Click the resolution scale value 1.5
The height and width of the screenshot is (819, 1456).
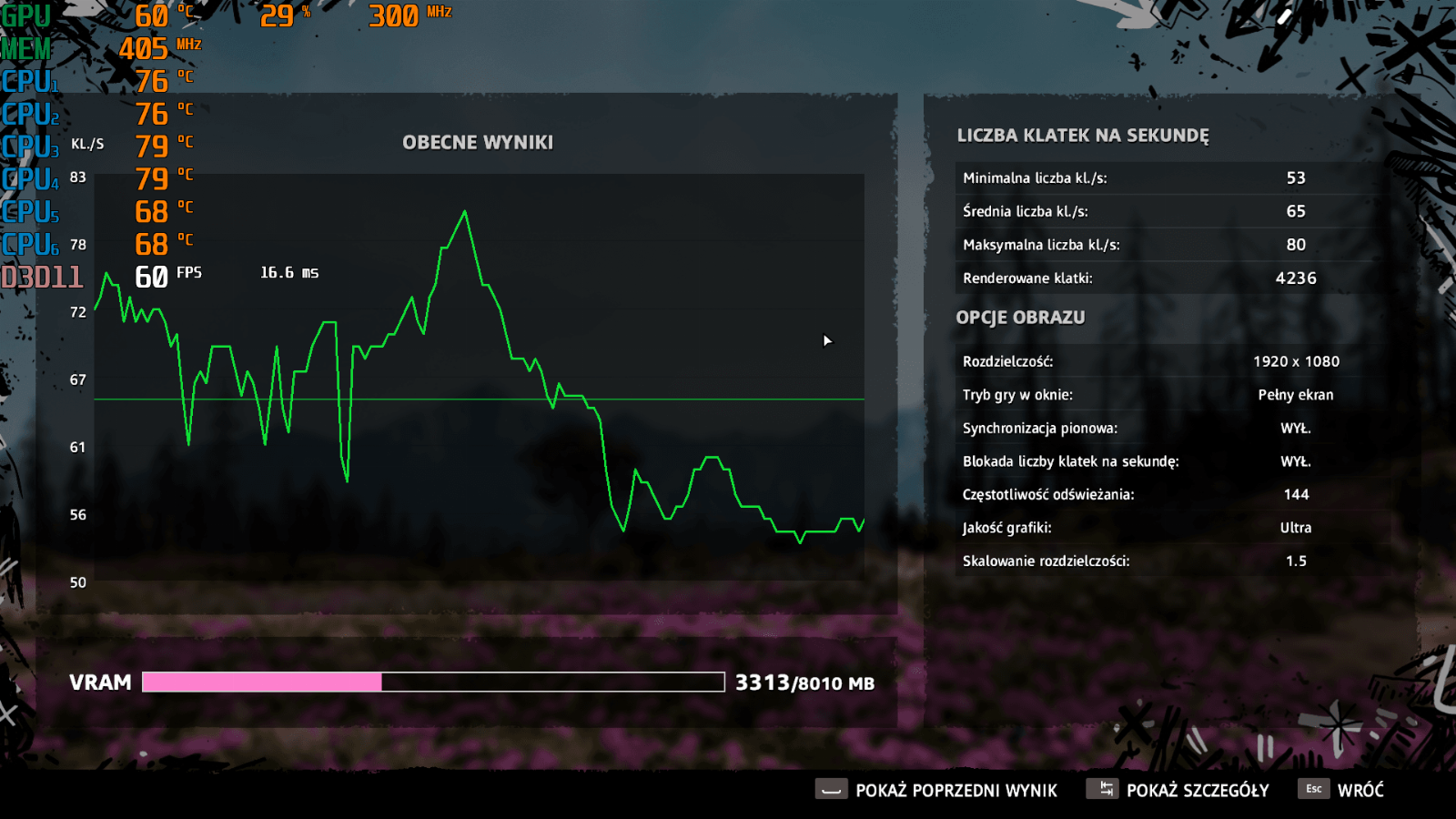pyautogui.click(x=1296, y=561)
